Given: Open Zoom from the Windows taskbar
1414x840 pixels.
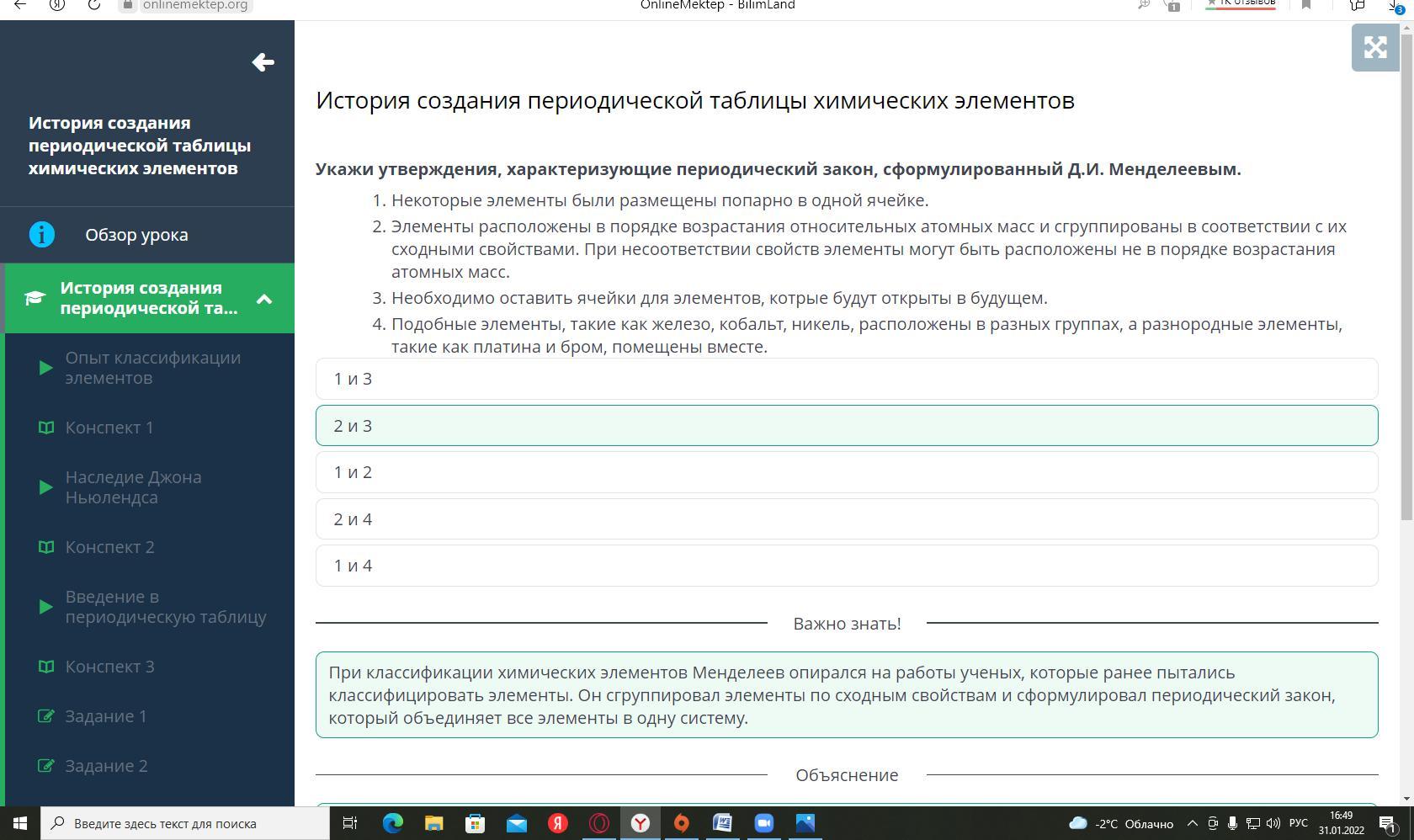Looking at the screenshot, I should coord(763,823).
